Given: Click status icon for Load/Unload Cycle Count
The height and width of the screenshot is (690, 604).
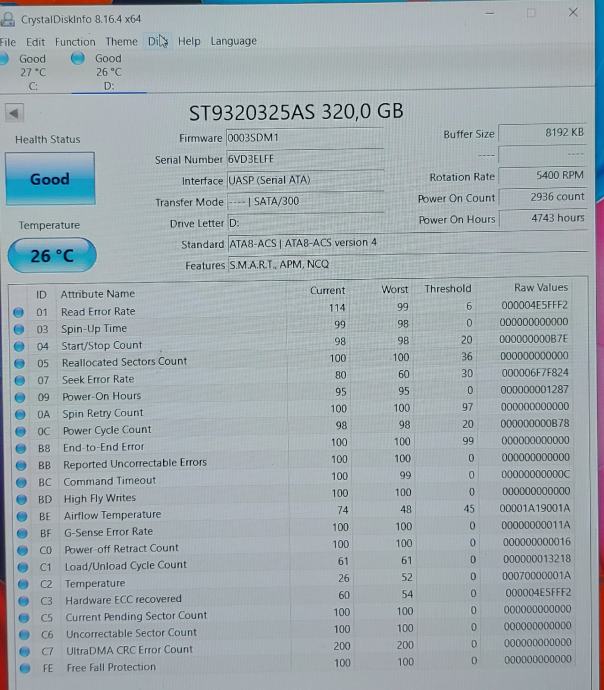Looking at the screenshot, I should (23, 567).
